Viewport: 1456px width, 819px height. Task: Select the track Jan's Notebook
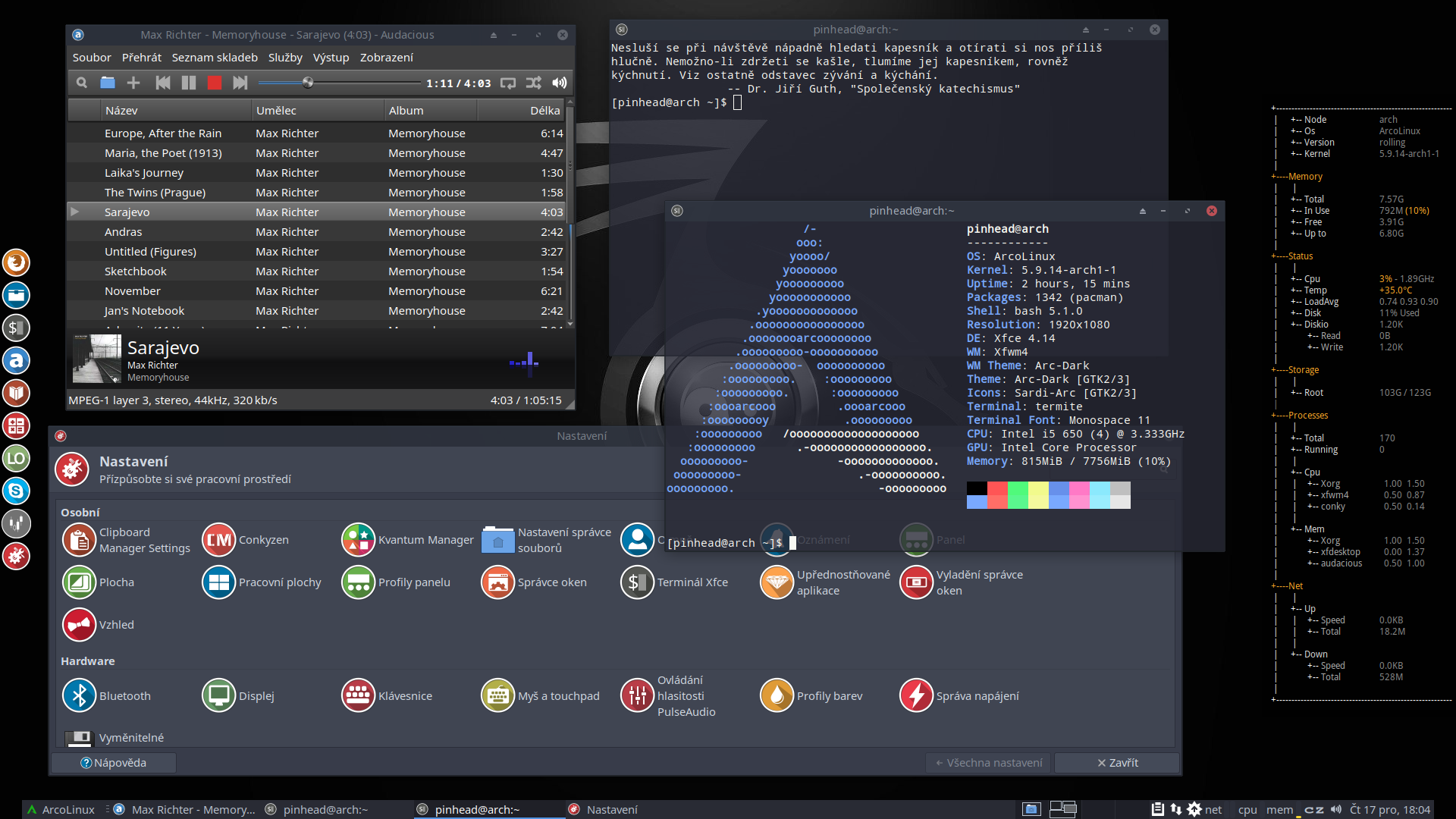316,311
